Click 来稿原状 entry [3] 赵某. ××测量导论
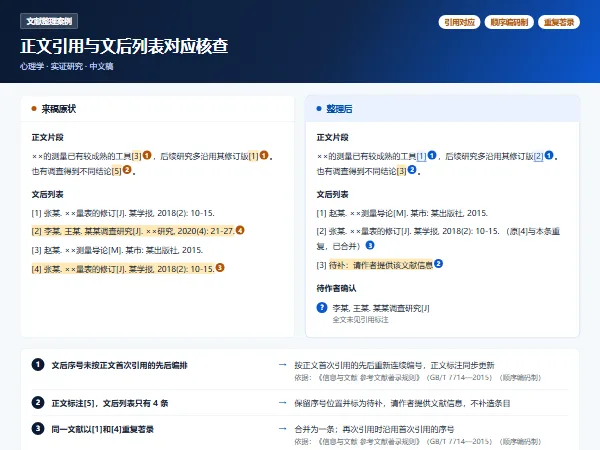The width and height of the screenshot is (600, 450). [117, 250]
